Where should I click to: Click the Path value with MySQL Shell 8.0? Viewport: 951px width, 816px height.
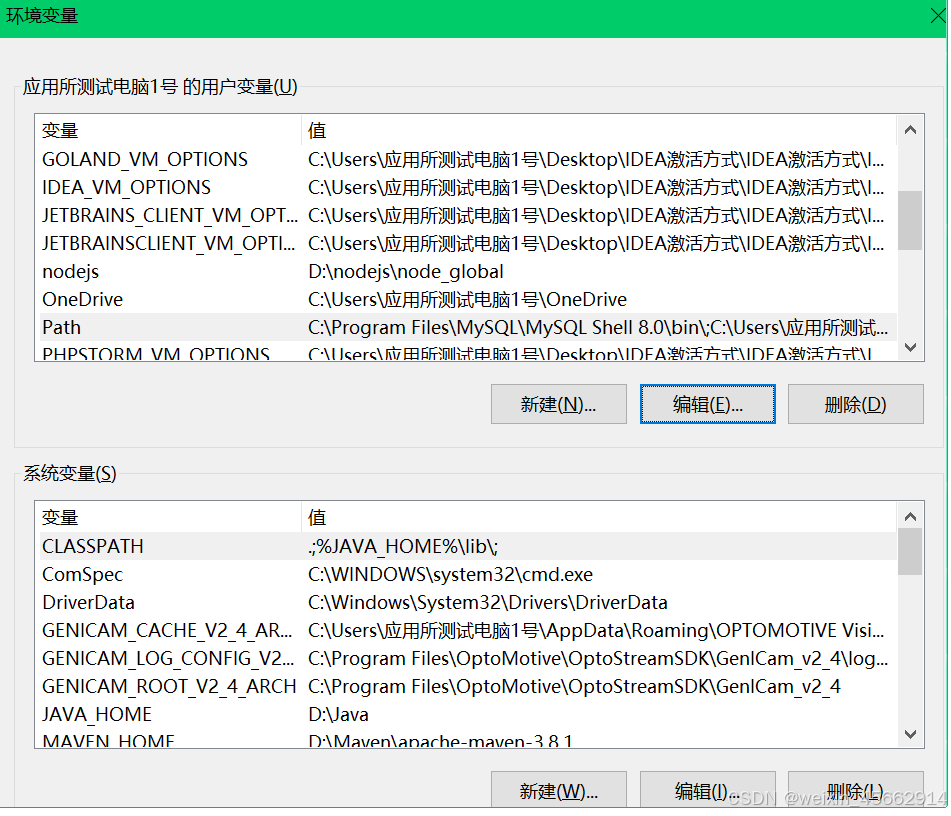pos(597,327)
